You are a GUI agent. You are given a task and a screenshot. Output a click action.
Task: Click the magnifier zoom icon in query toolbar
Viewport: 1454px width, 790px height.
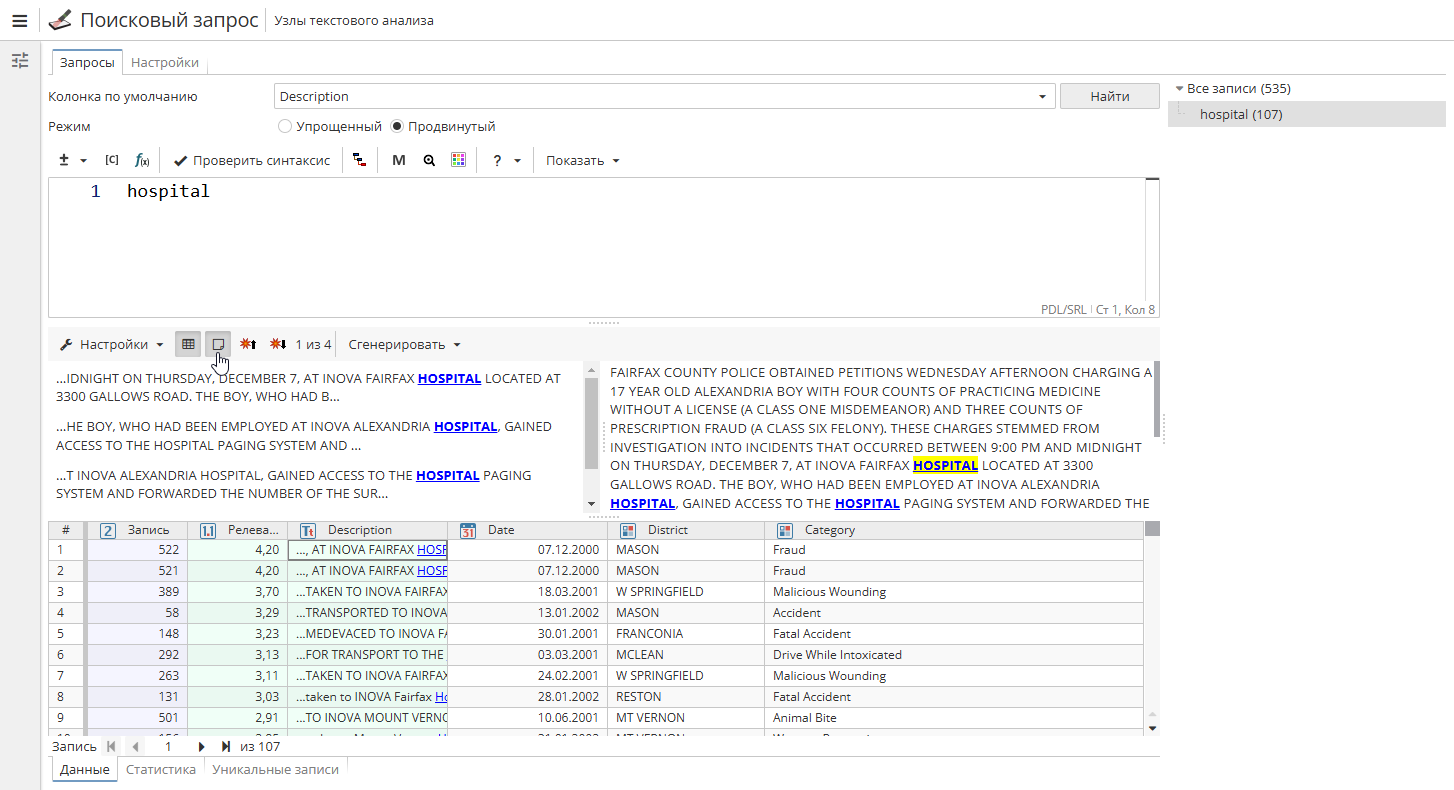click(429, 160)
